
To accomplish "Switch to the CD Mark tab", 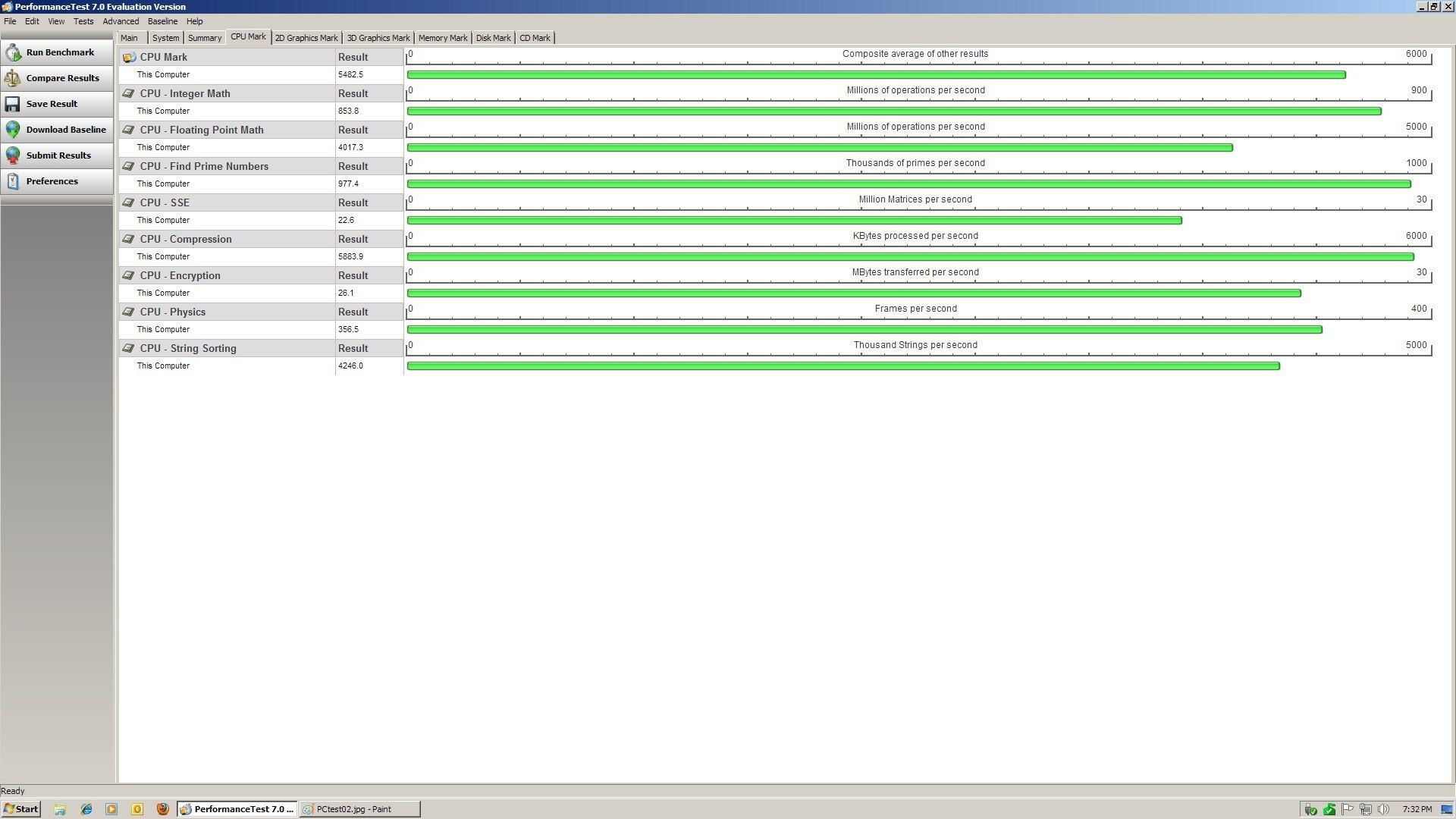I will [535, 38].
